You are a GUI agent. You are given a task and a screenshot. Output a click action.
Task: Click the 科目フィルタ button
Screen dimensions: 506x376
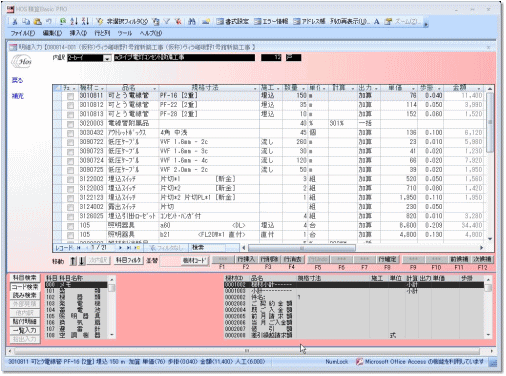point(129,260)
